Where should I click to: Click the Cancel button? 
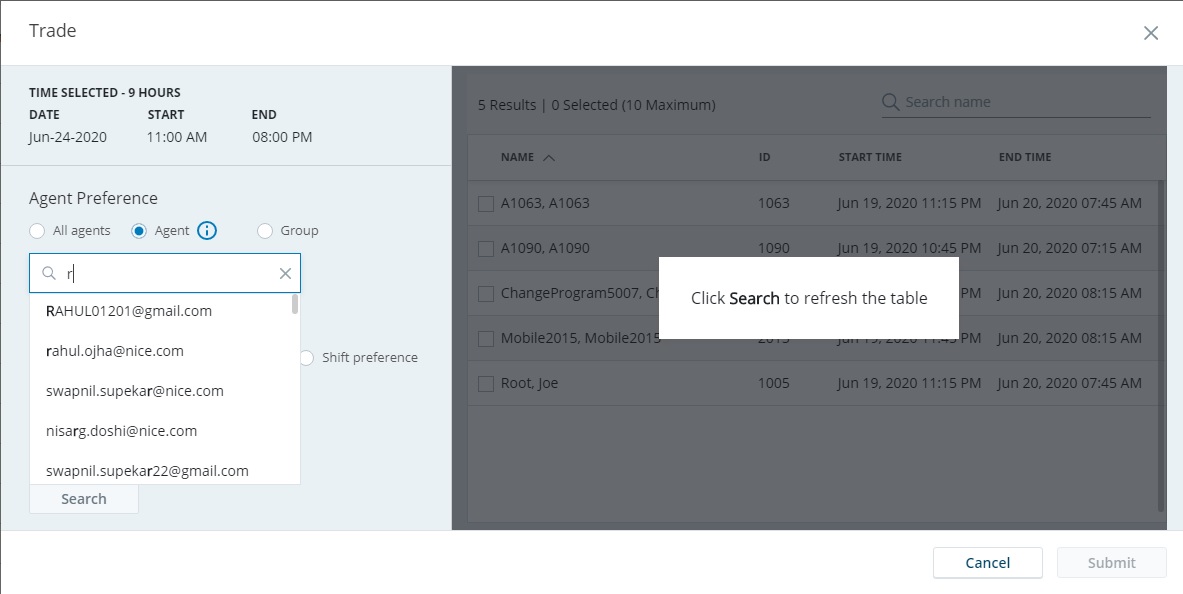coord(987,563)
